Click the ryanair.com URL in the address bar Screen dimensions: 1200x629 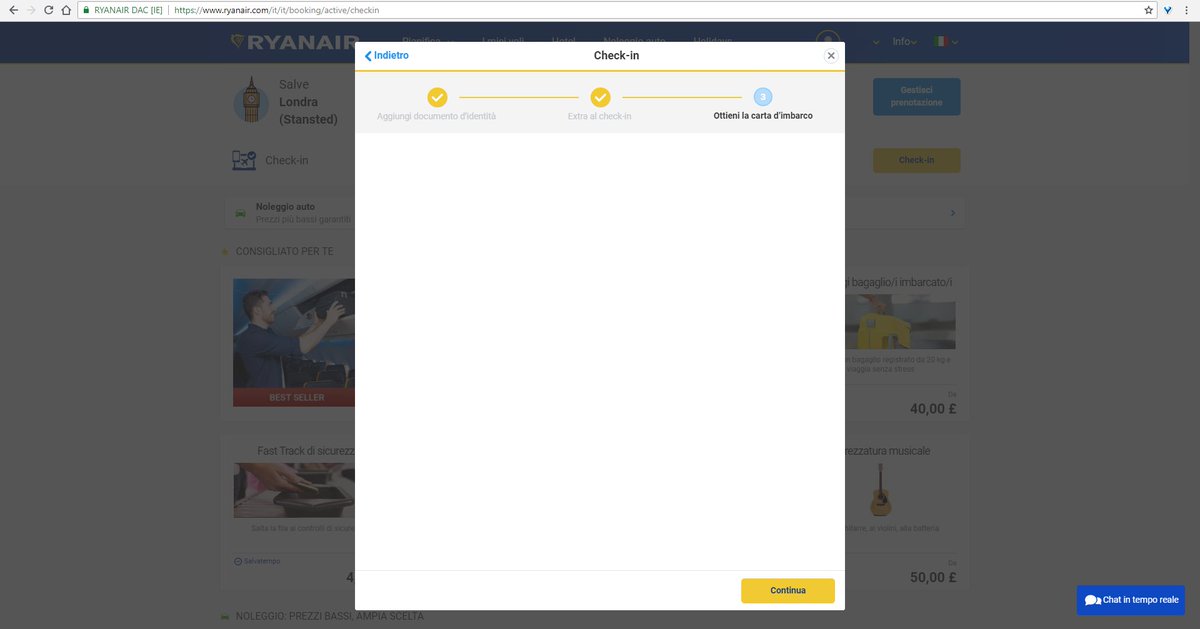(x=277, y=10)
